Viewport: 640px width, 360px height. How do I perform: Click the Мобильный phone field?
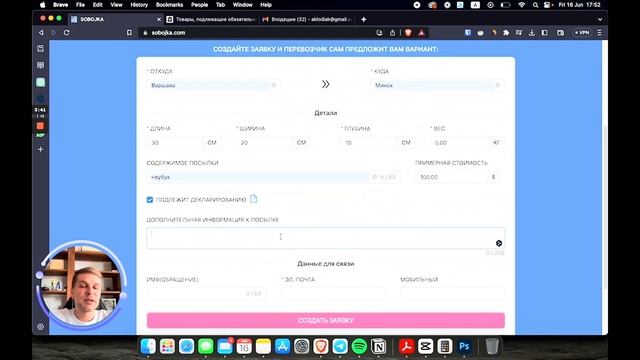point(452,293)
